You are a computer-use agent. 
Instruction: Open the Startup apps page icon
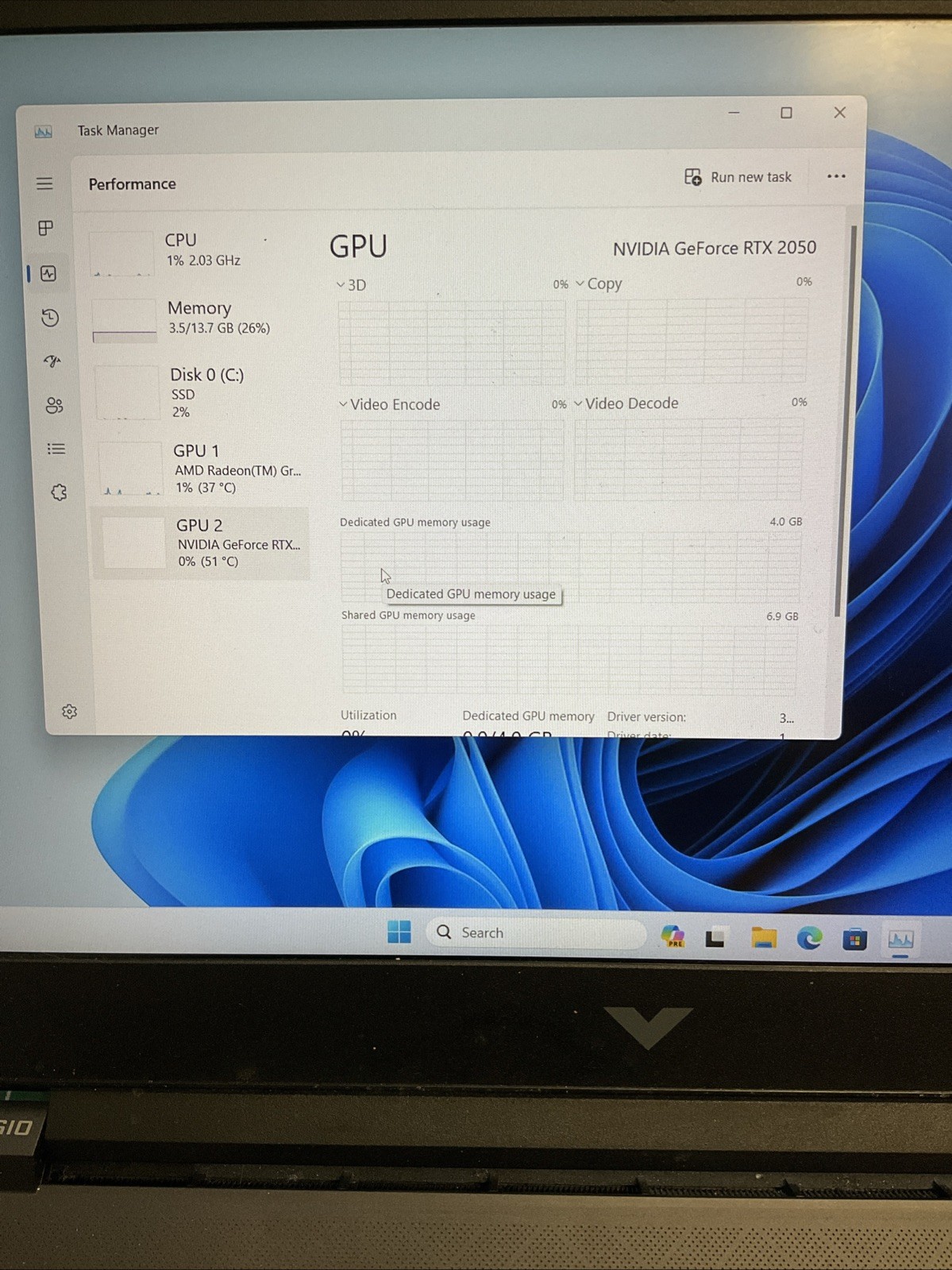tap(52, 361)
